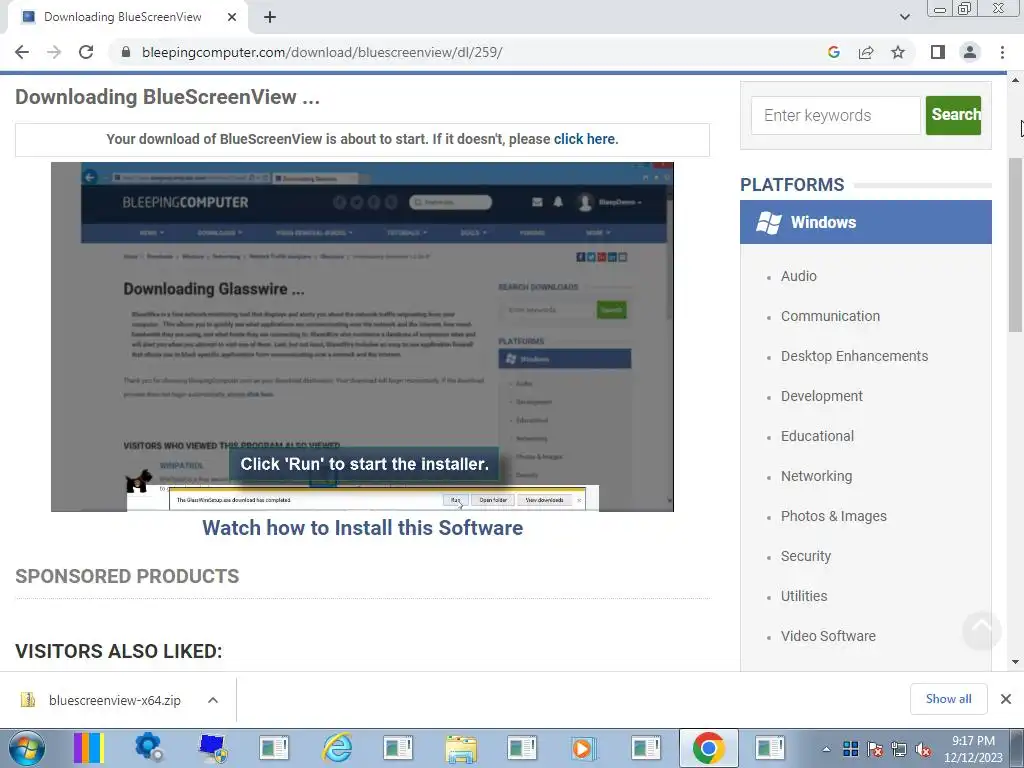Viewport: 1024px width, 768px height.
Task: Click the page scrollbar up arrow
Action: (1016, 80)
